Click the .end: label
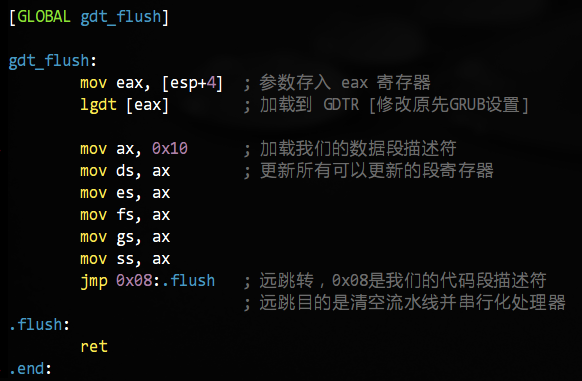 tap(30, 369)
